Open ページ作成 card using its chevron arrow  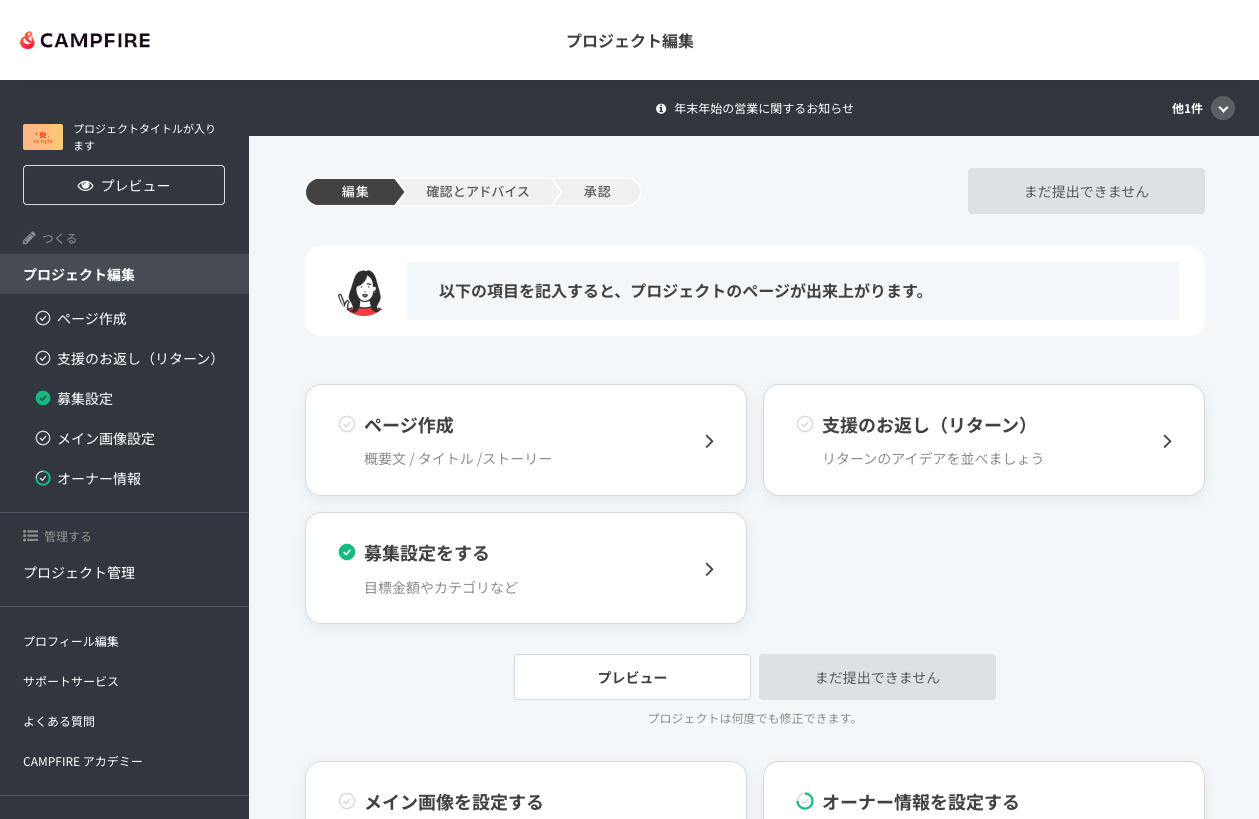(709, 441)
